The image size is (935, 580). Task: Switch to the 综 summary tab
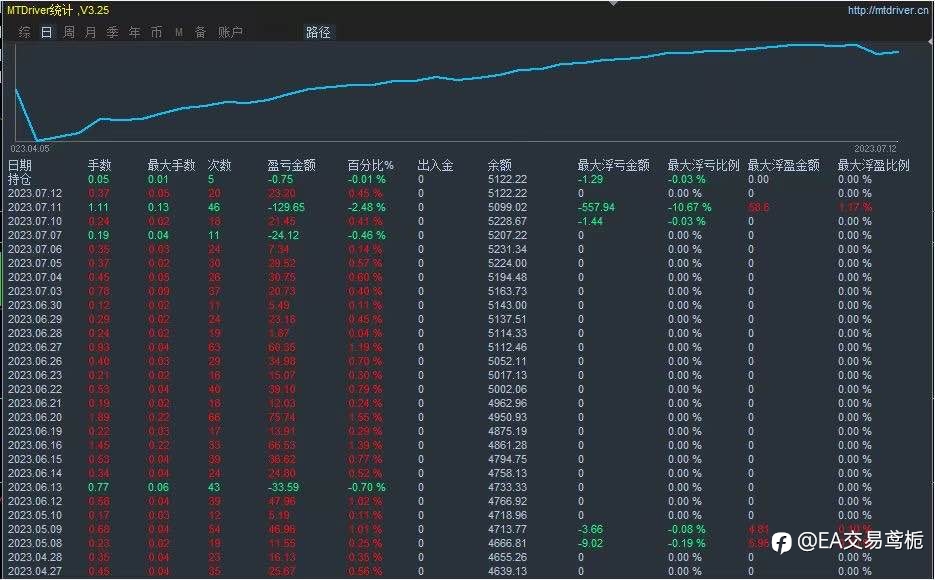(24, 32)
